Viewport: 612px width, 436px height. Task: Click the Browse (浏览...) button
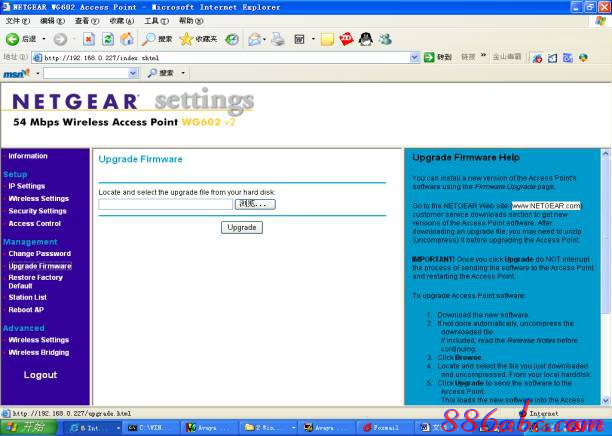(255, 204)
